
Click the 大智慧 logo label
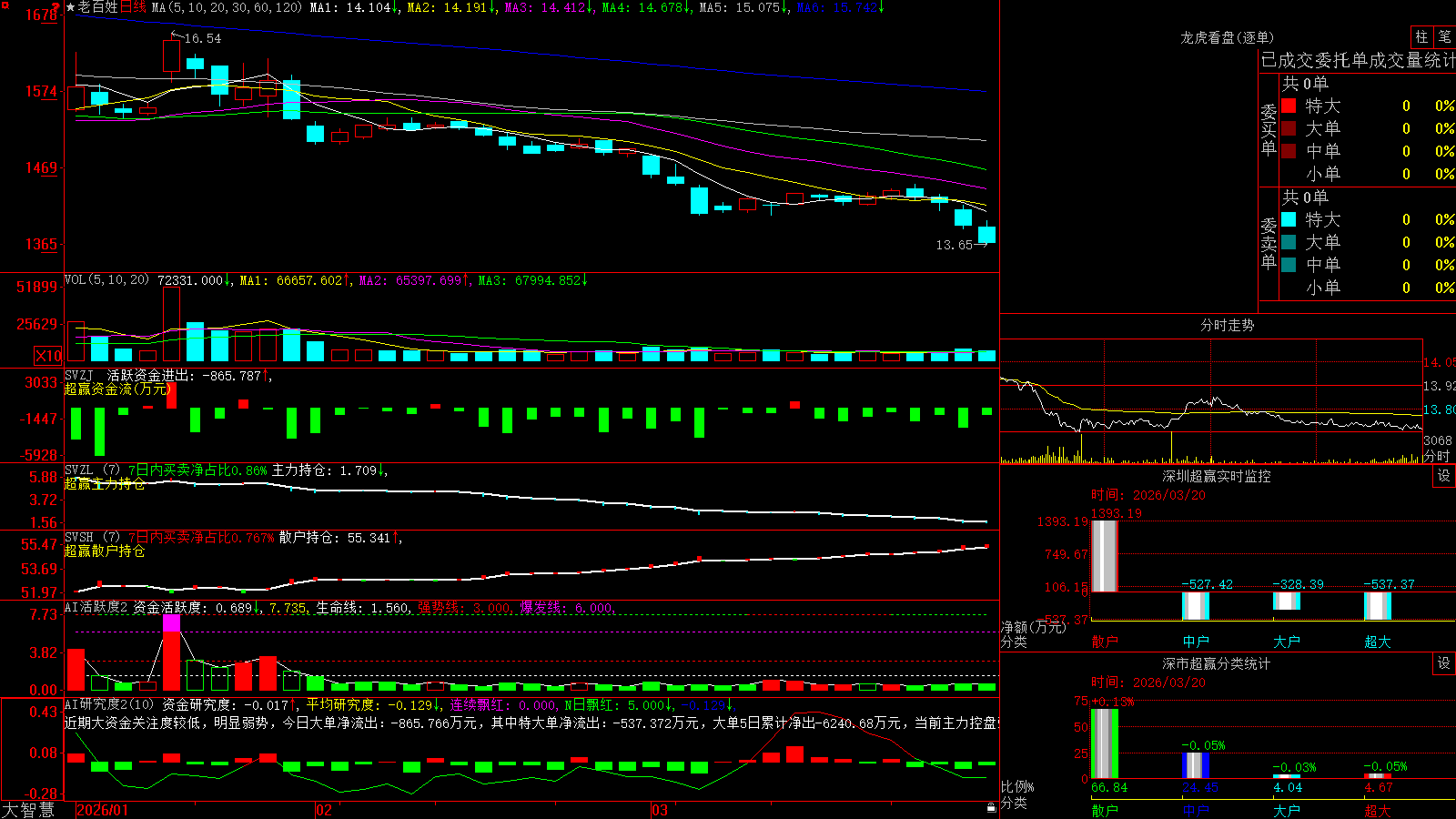coord(28,810)
